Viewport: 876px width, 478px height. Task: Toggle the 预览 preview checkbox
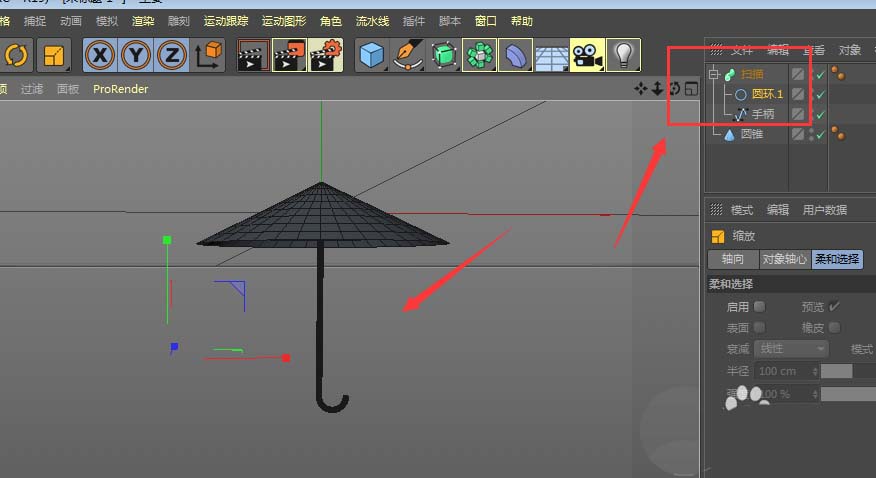pyautogui.click(x=834, y=307)
